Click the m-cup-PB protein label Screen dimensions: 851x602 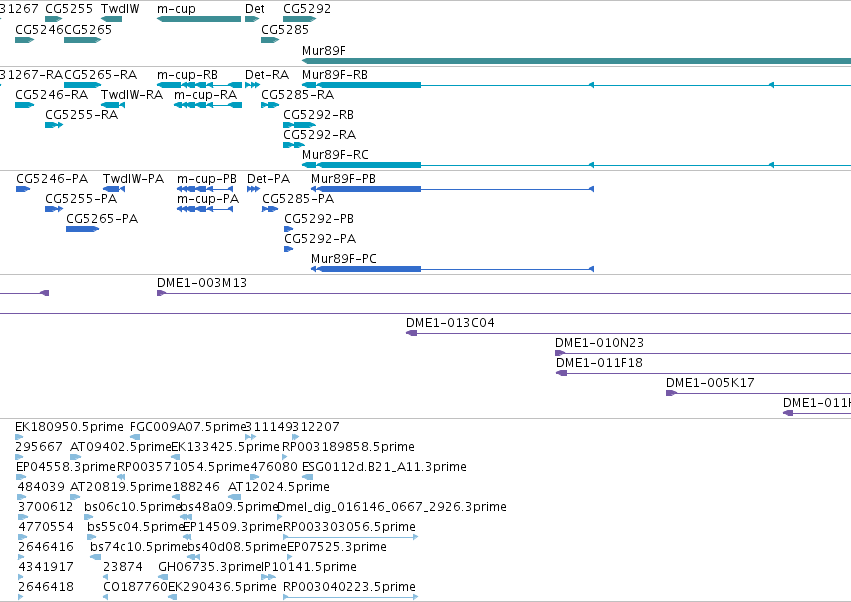coord(207,179)
